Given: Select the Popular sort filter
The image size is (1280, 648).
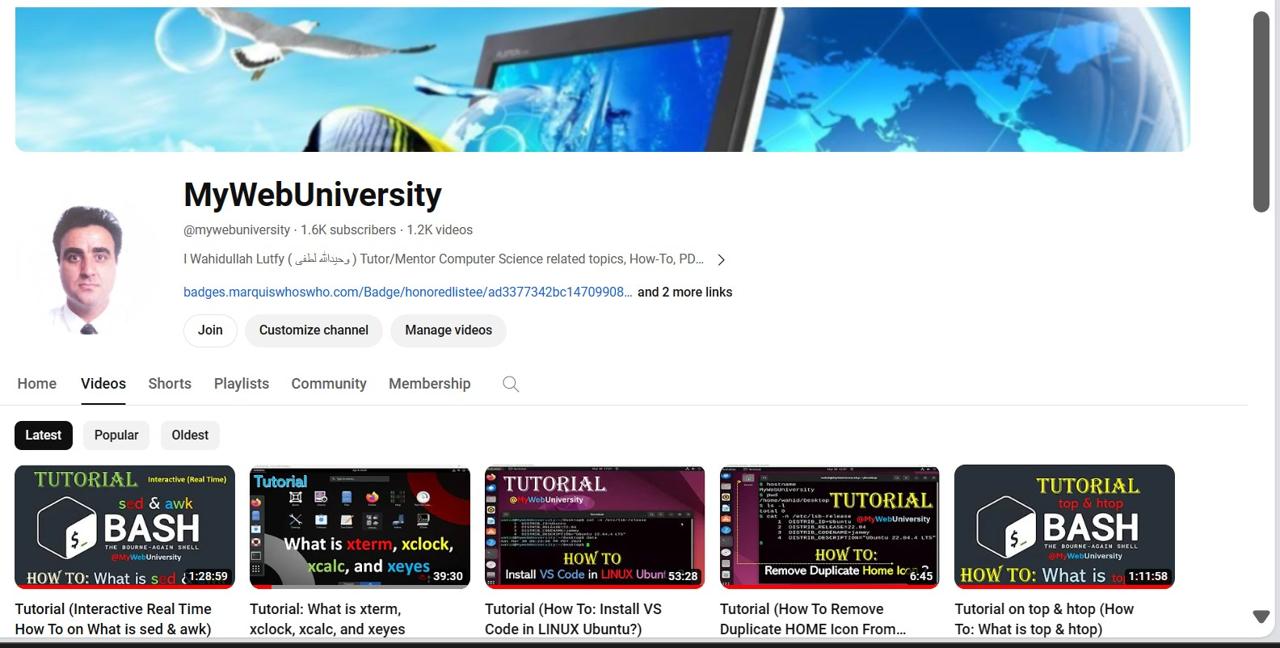Looking at the screenshot, I should click(x=116, y=435).
